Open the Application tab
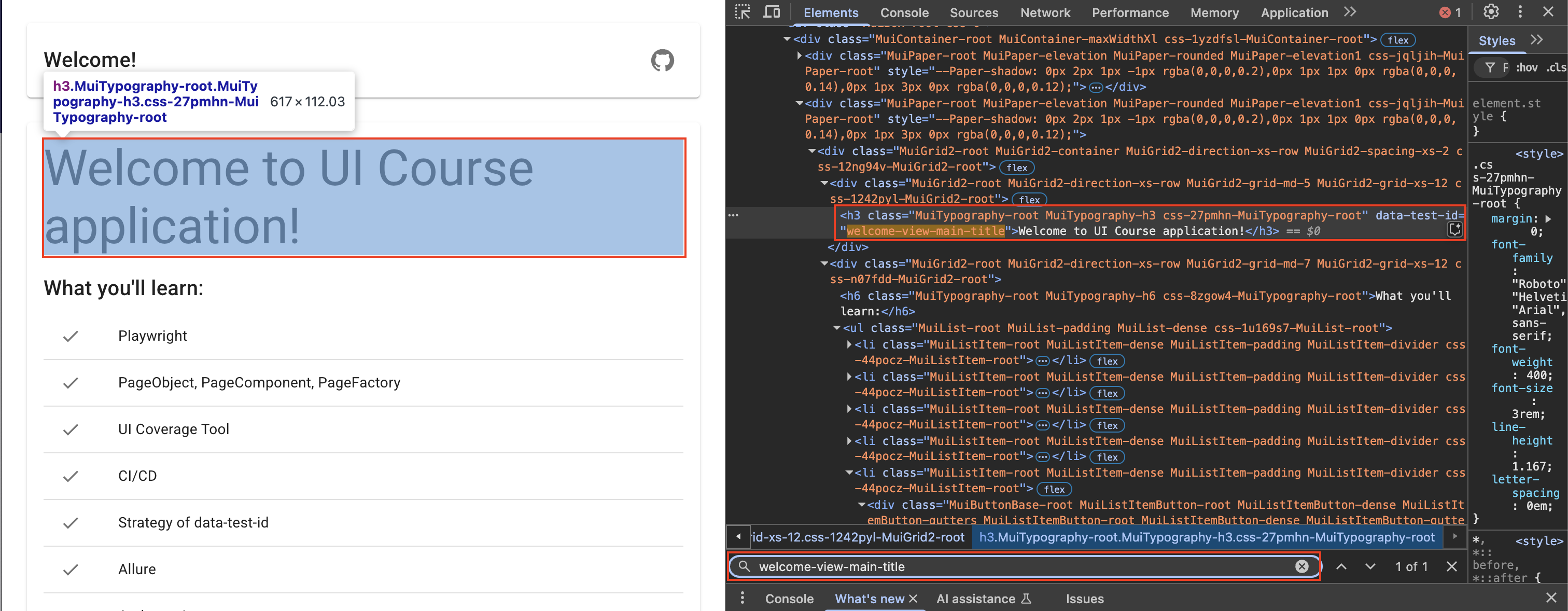 click(1294, 13)
